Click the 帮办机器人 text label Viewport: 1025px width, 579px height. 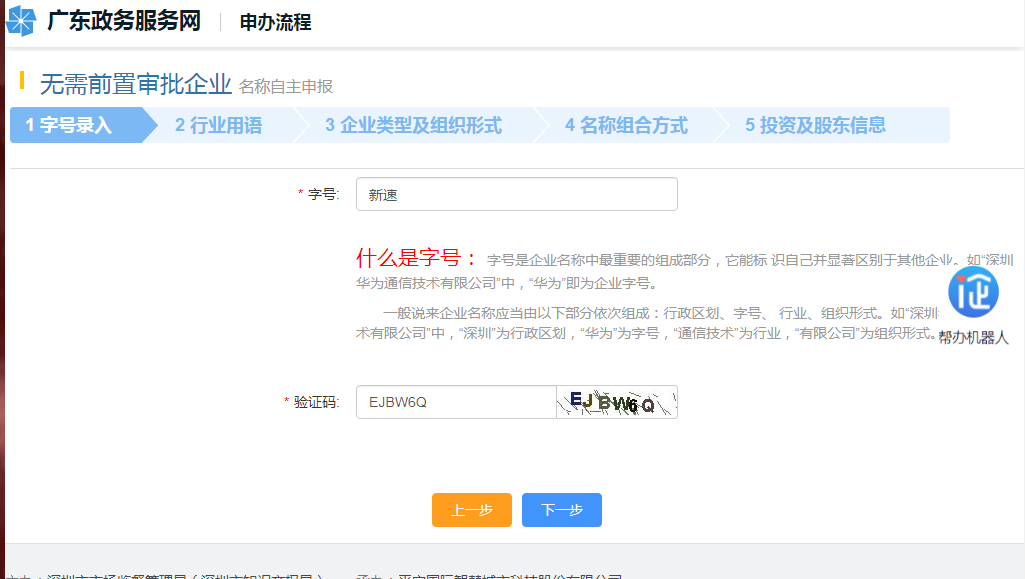tap(973, 338)
